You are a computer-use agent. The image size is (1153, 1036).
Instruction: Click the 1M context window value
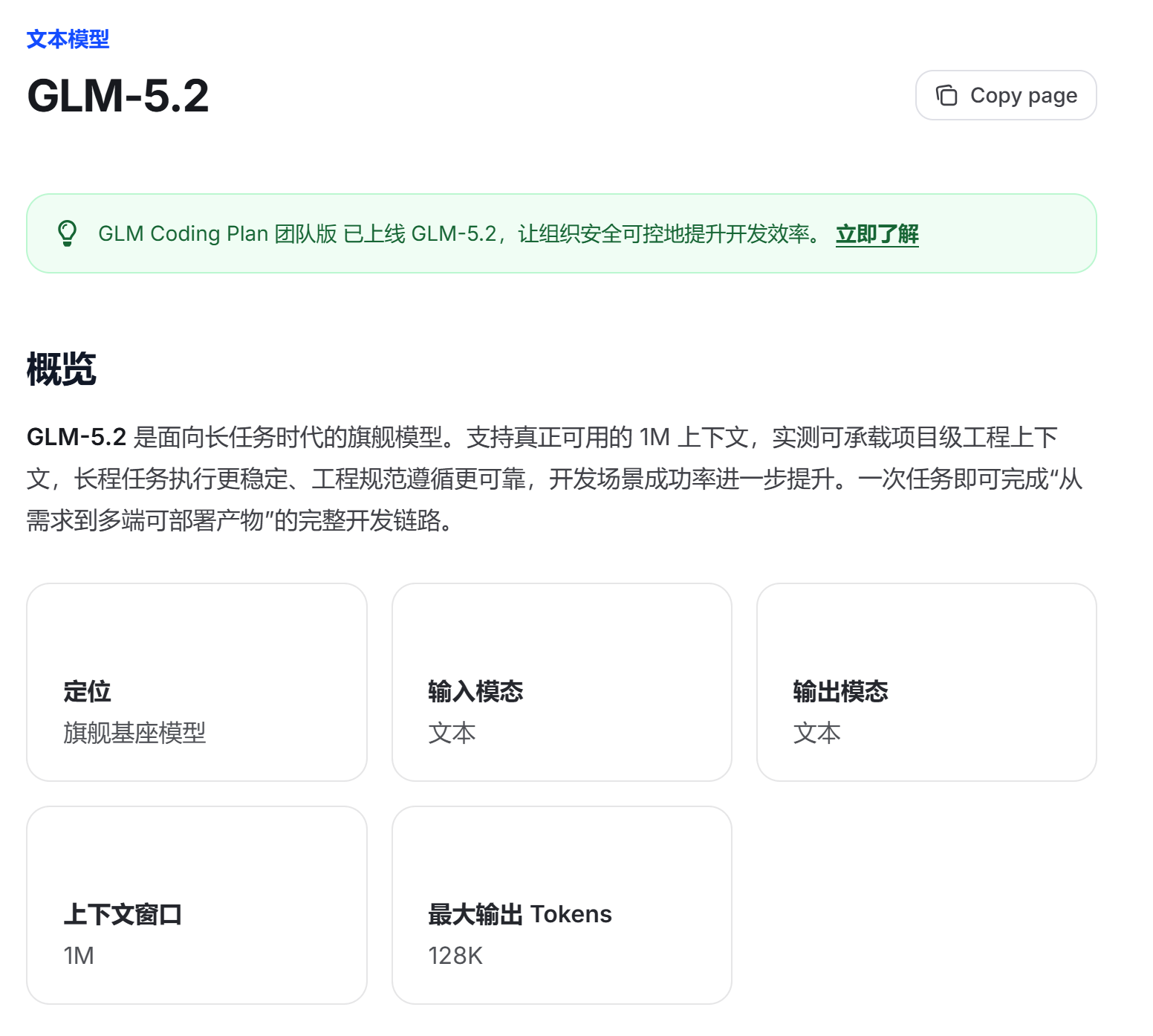coord(79,956)
